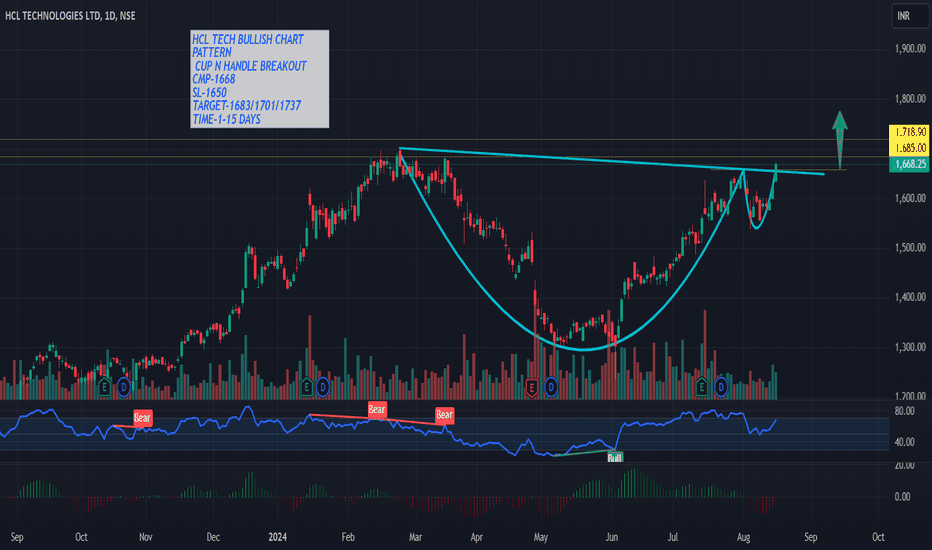Click the Dec label on the time axis
Viewport: 932px width, 550px height.
click(213, 537)
